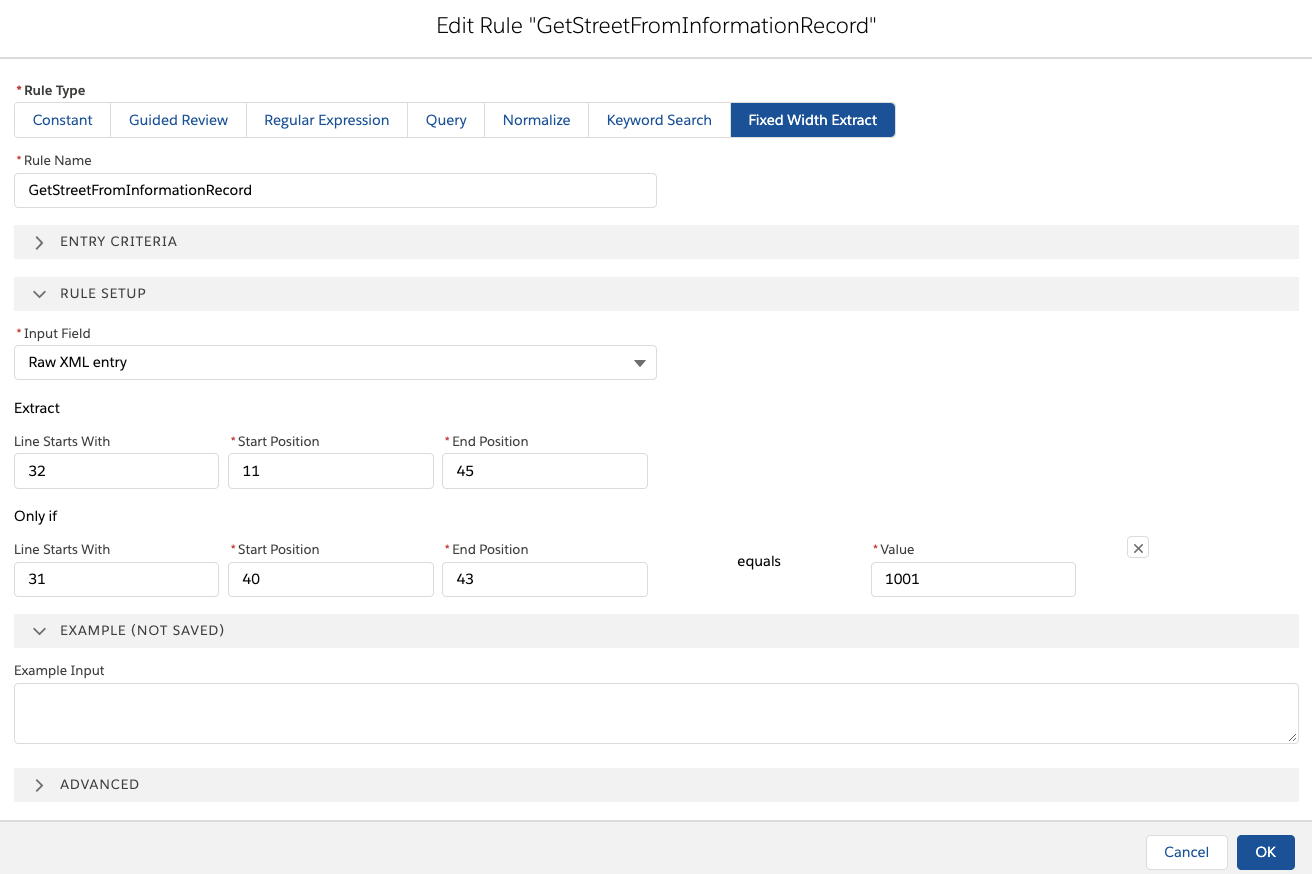
Task: Click the RULE SETUP collapse chevron
Action: [38, 293]
